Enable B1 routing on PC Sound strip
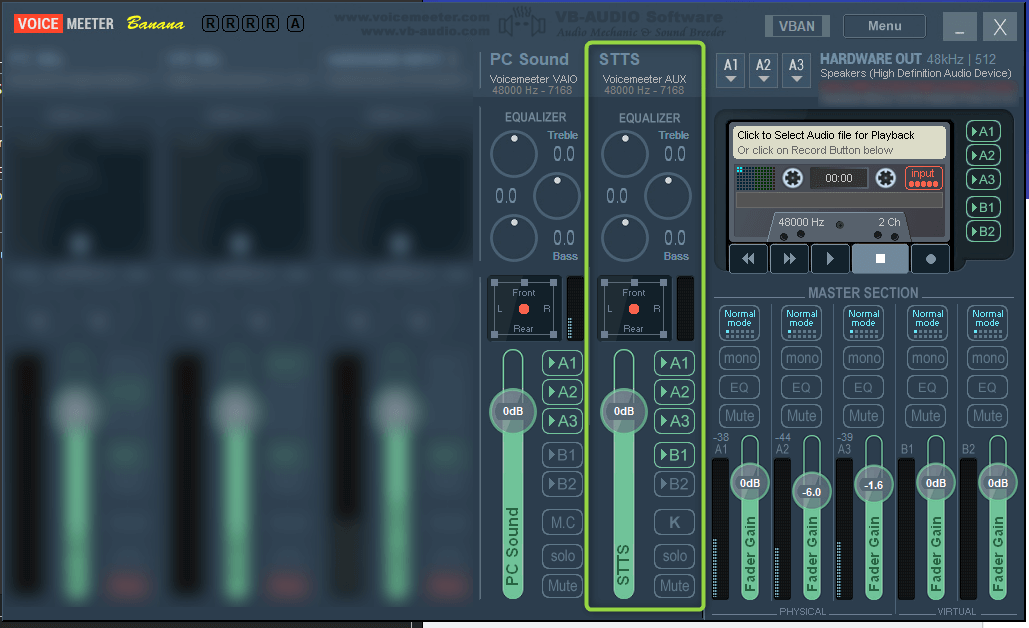 562,455
